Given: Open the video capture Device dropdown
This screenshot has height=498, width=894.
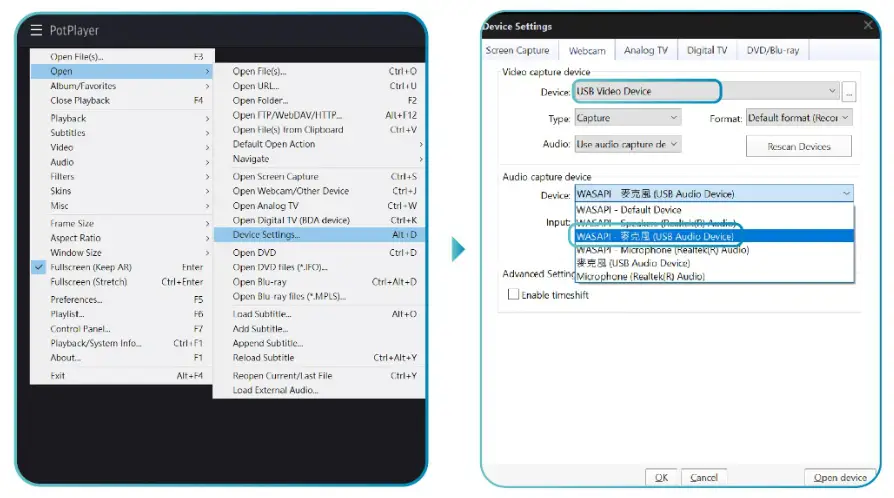Looking at the screenshot, I should coord(707,91).
